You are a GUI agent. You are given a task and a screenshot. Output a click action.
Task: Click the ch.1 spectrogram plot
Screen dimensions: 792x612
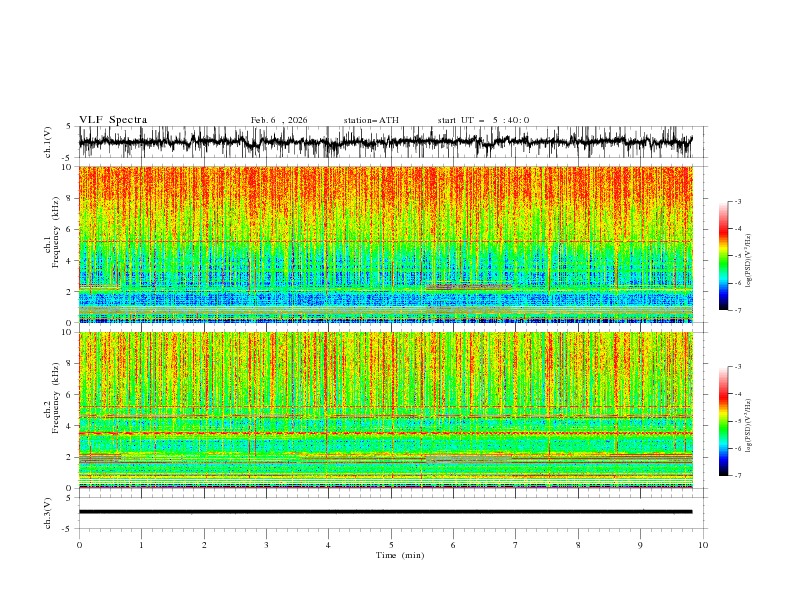[385, 244]
